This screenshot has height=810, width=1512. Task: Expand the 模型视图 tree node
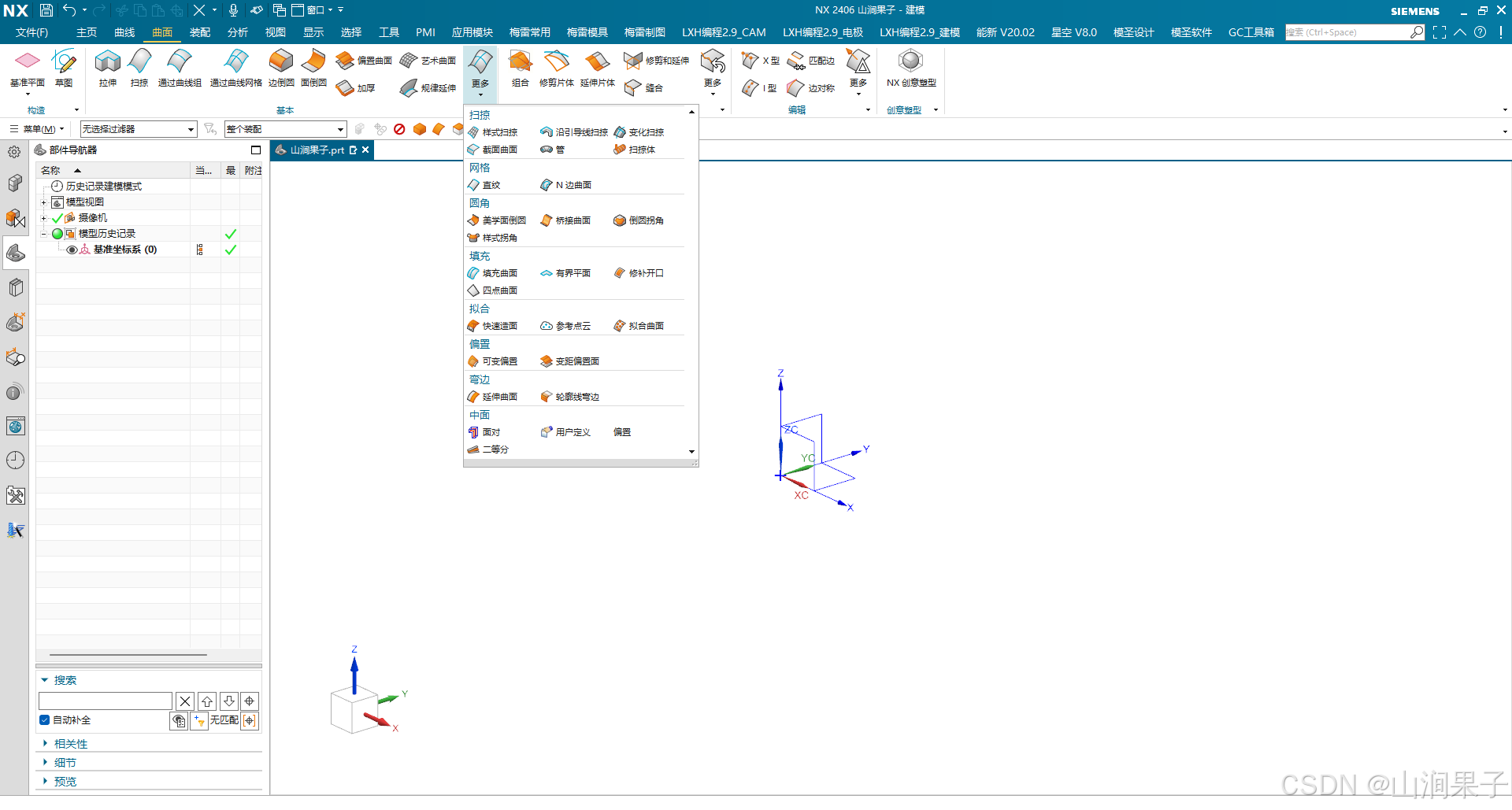44,202
